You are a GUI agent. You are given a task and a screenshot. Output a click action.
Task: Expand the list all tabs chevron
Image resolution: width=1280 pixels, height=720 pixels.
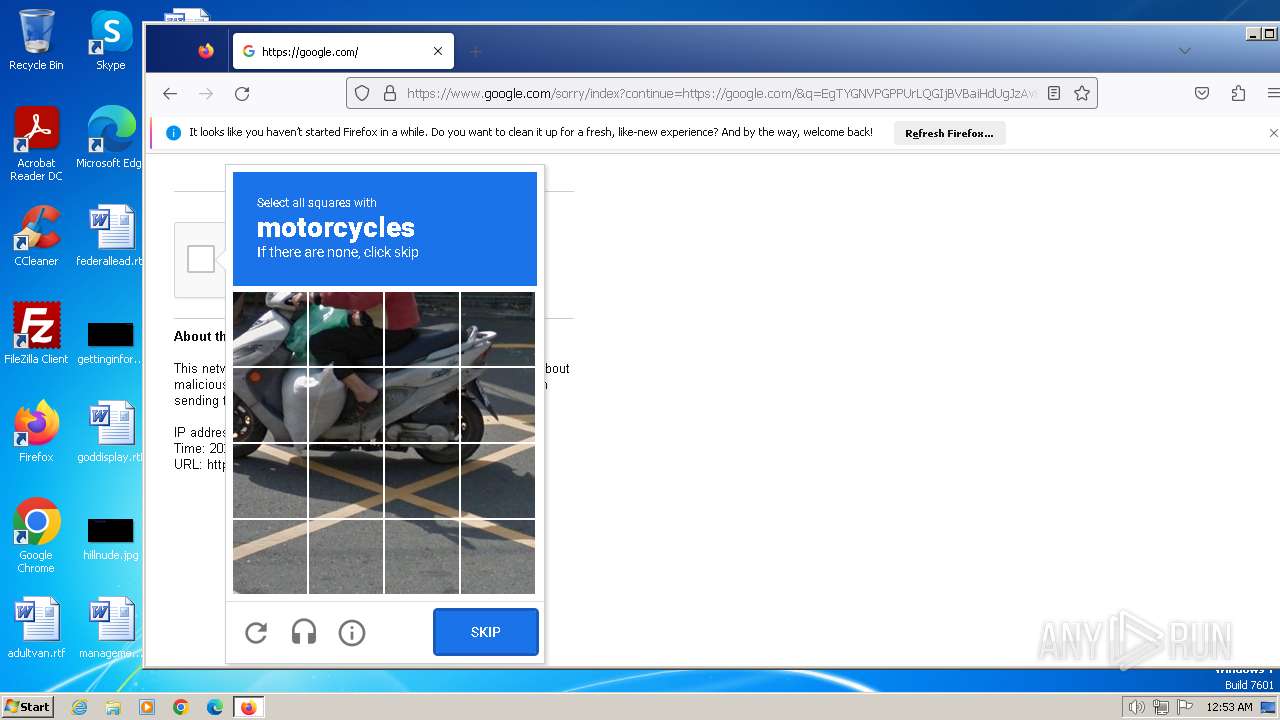click(x=1185, y=51)
